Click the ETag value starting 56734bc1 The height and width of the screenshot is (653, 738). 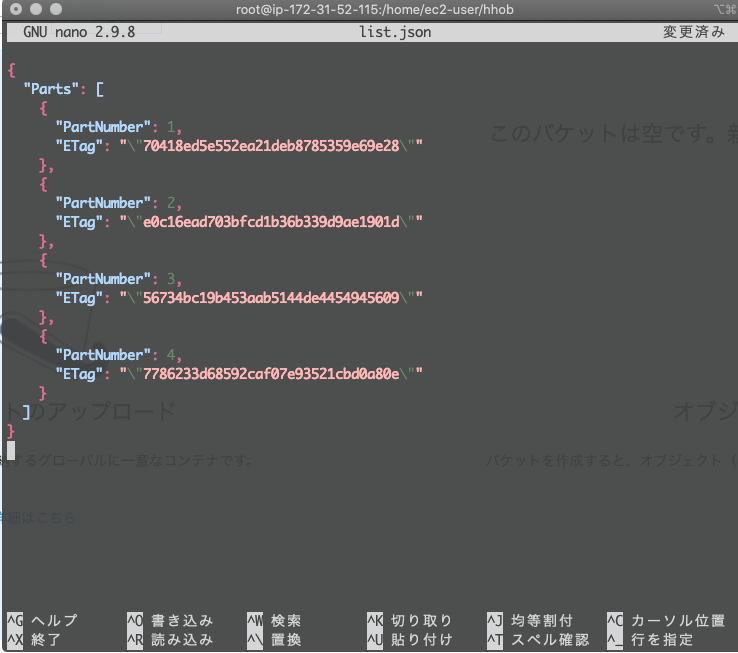tap(271, 298)
